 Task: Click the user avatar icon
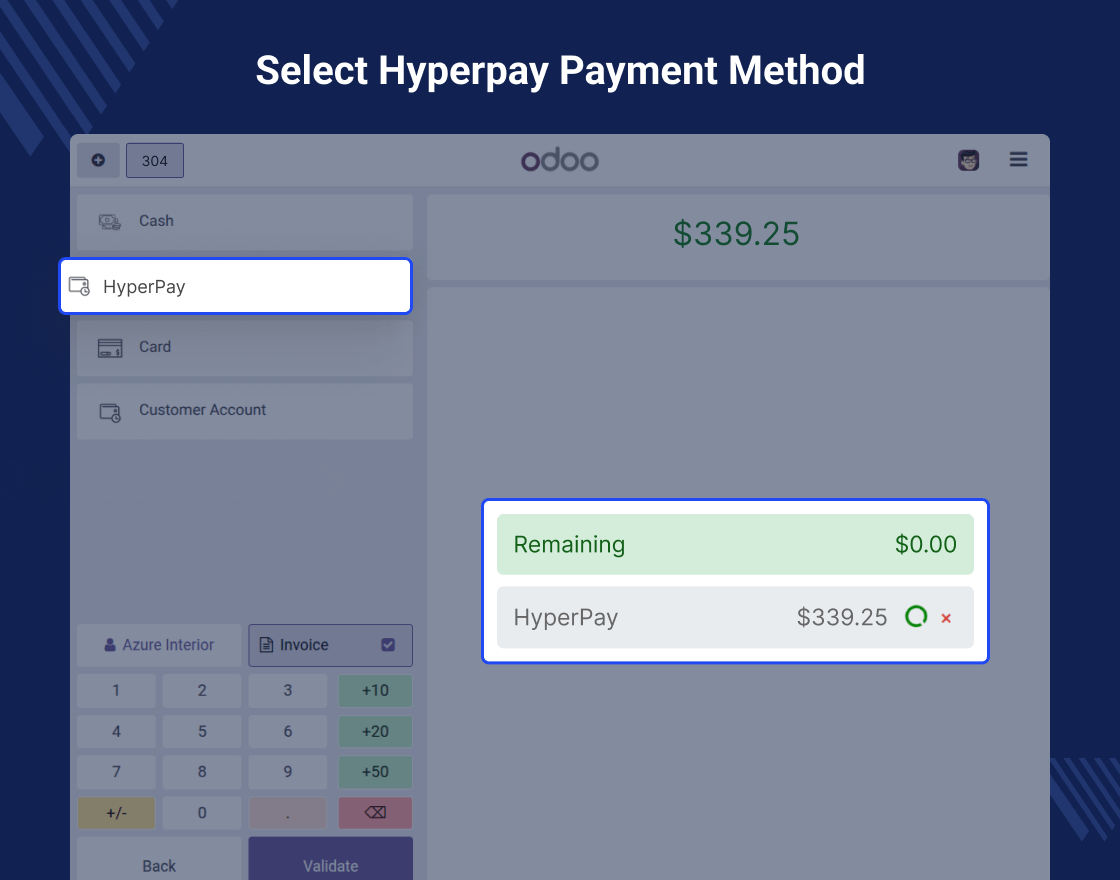(x=968, y=160)
